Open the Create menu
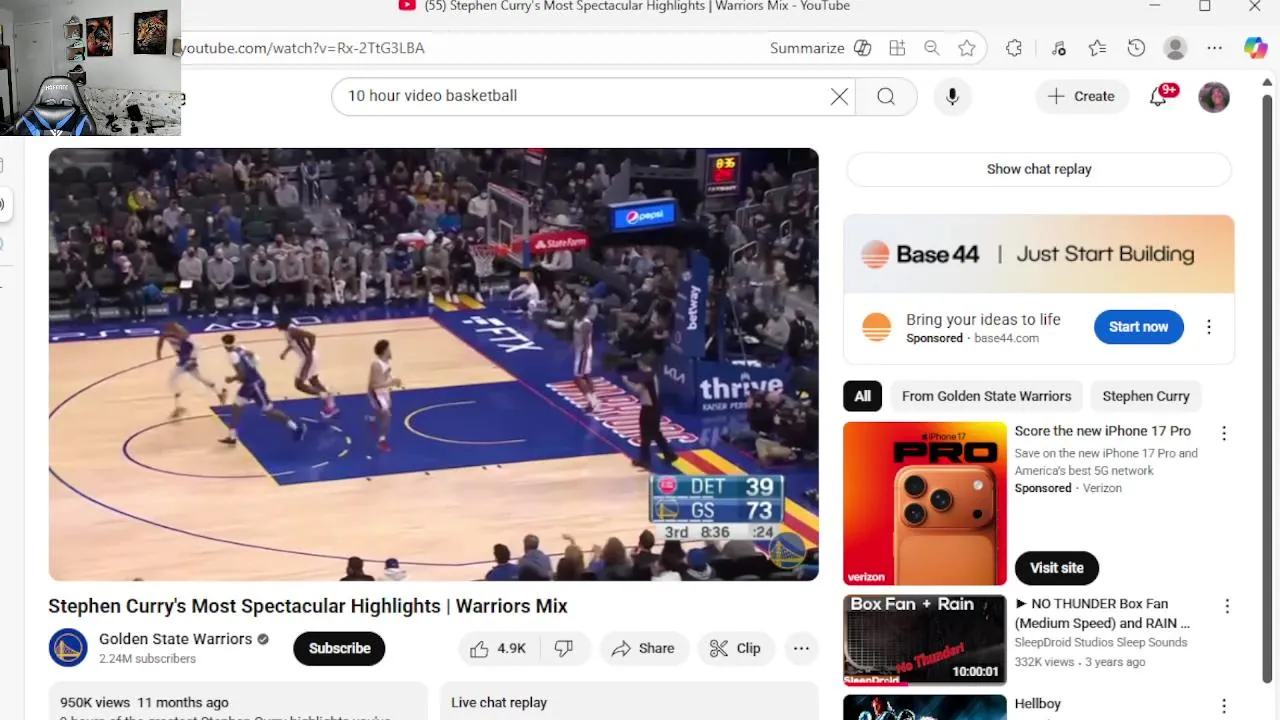Screen dimensions: 1280x720 point(1081,96)
